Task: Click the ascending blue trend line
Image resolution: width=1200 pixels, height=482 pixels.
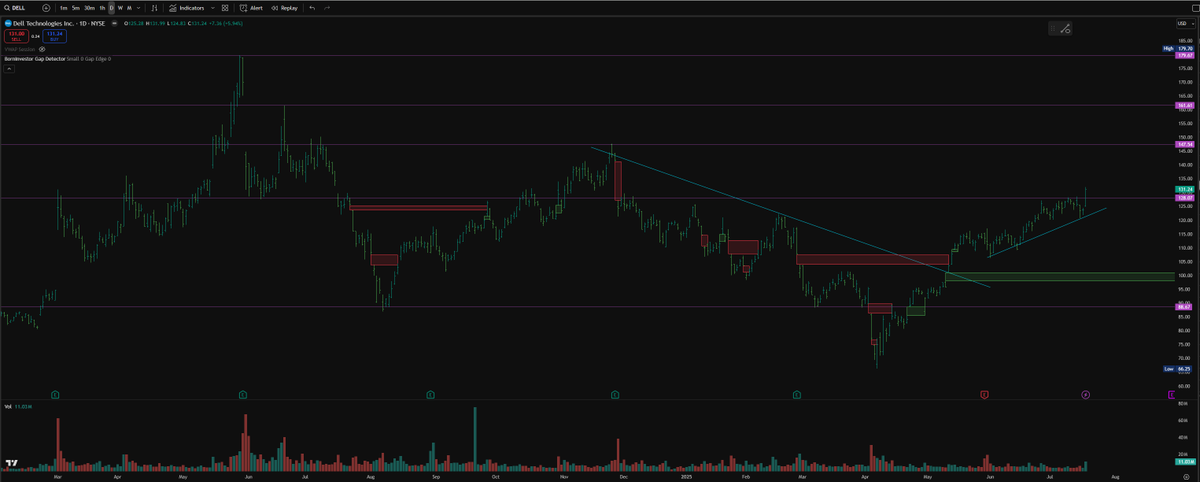Action: [1047, 233]
